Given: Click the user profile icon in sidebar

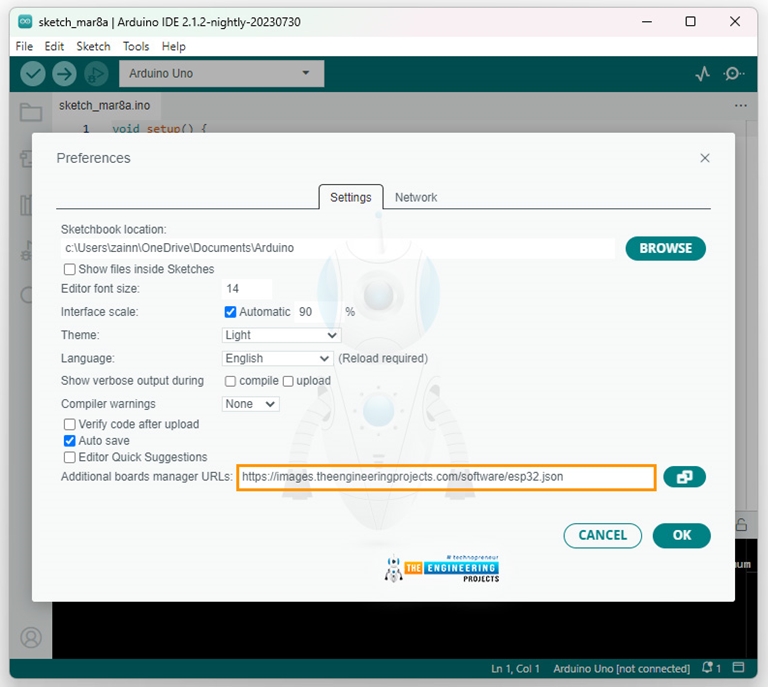Looking at the screenshot, I should [x=31, y=638].
